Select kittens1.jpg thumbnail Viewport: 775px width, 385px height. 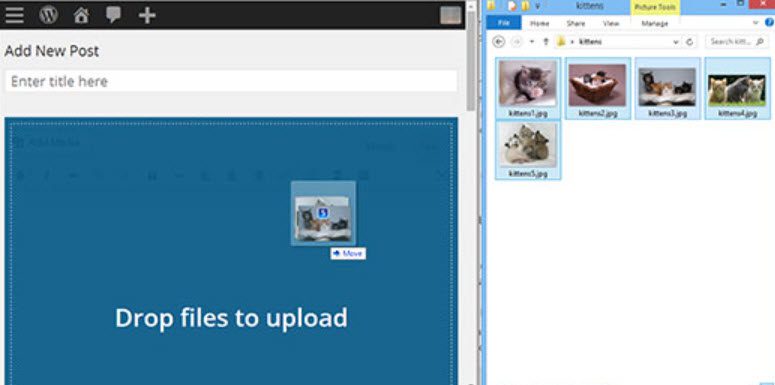pyautogui.click(x=527, y=84)
